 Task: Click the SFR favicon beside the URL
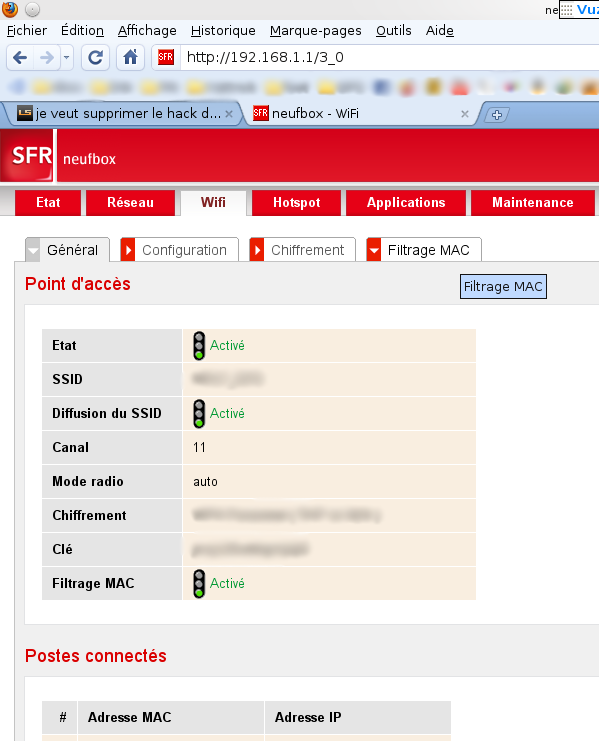pos(166,58)
